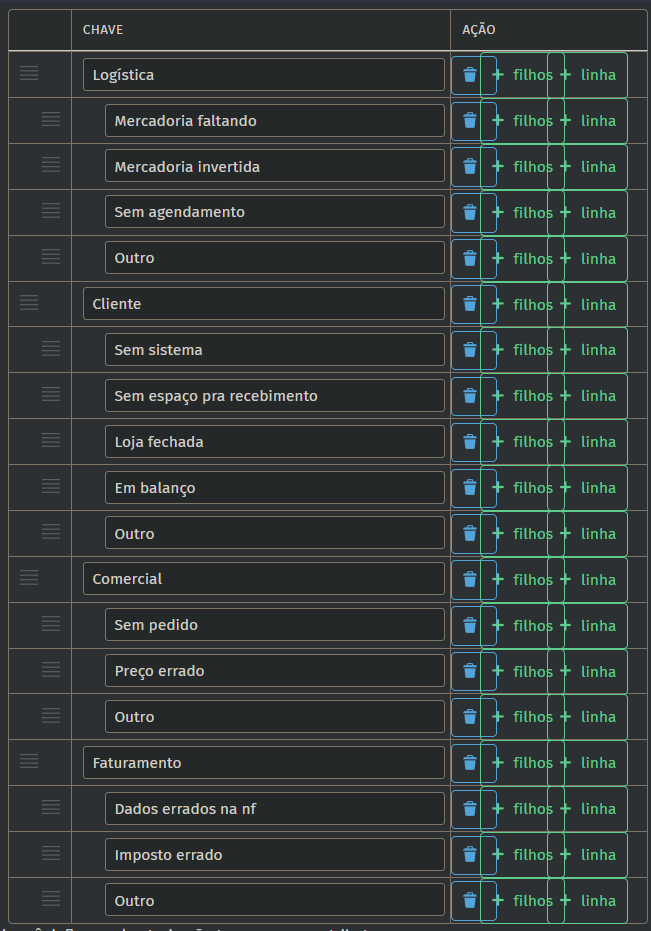Click + filhos on the Cliente row
This screenshot has width=651, height=931.
tap(522, 305)
